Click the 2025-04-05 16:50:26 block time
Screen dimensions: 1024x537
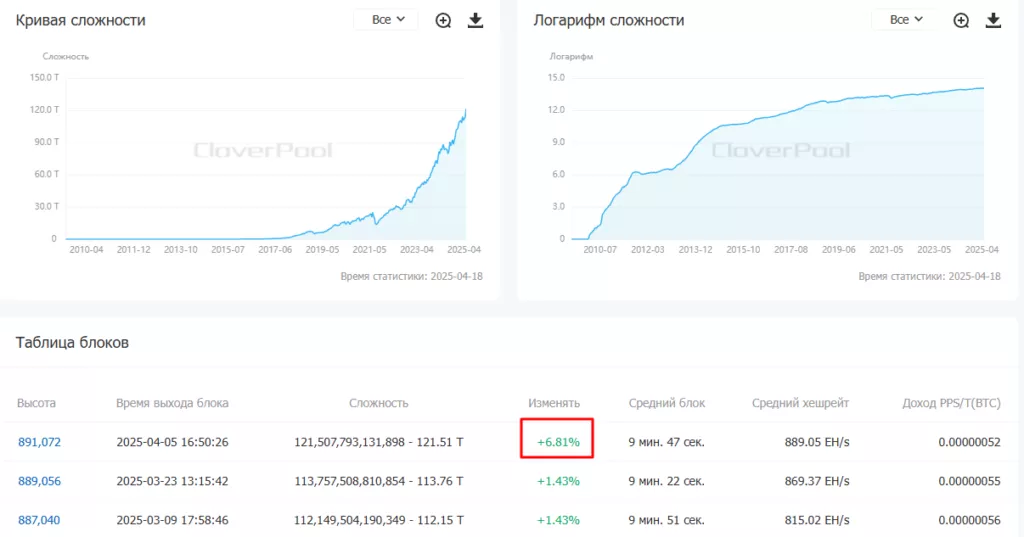pyautogui.click(x=172, y=441)
